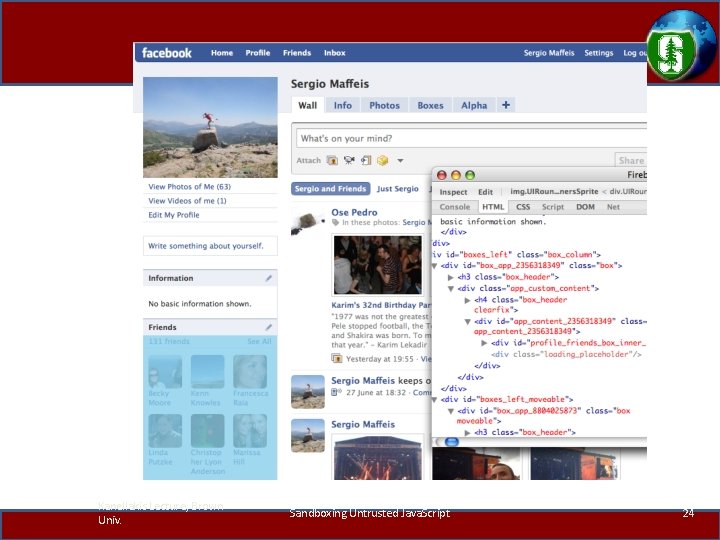This screenshot has width=720, height=540.
Task: Click the Firebug window zoom green button
Action: point(470,175)
